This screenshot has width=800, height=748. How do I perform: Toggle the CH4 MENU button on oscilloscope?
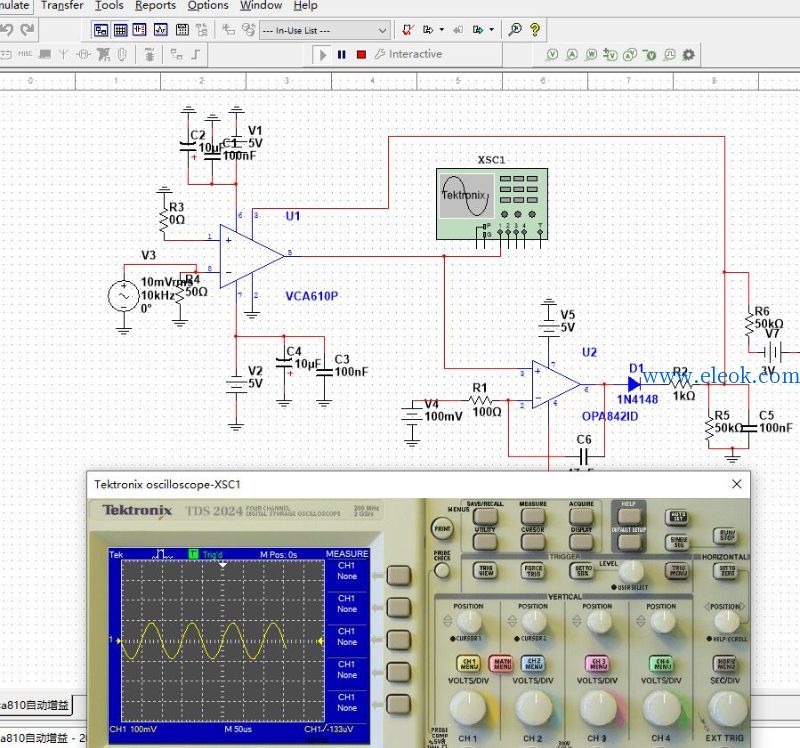pos(662,664)
